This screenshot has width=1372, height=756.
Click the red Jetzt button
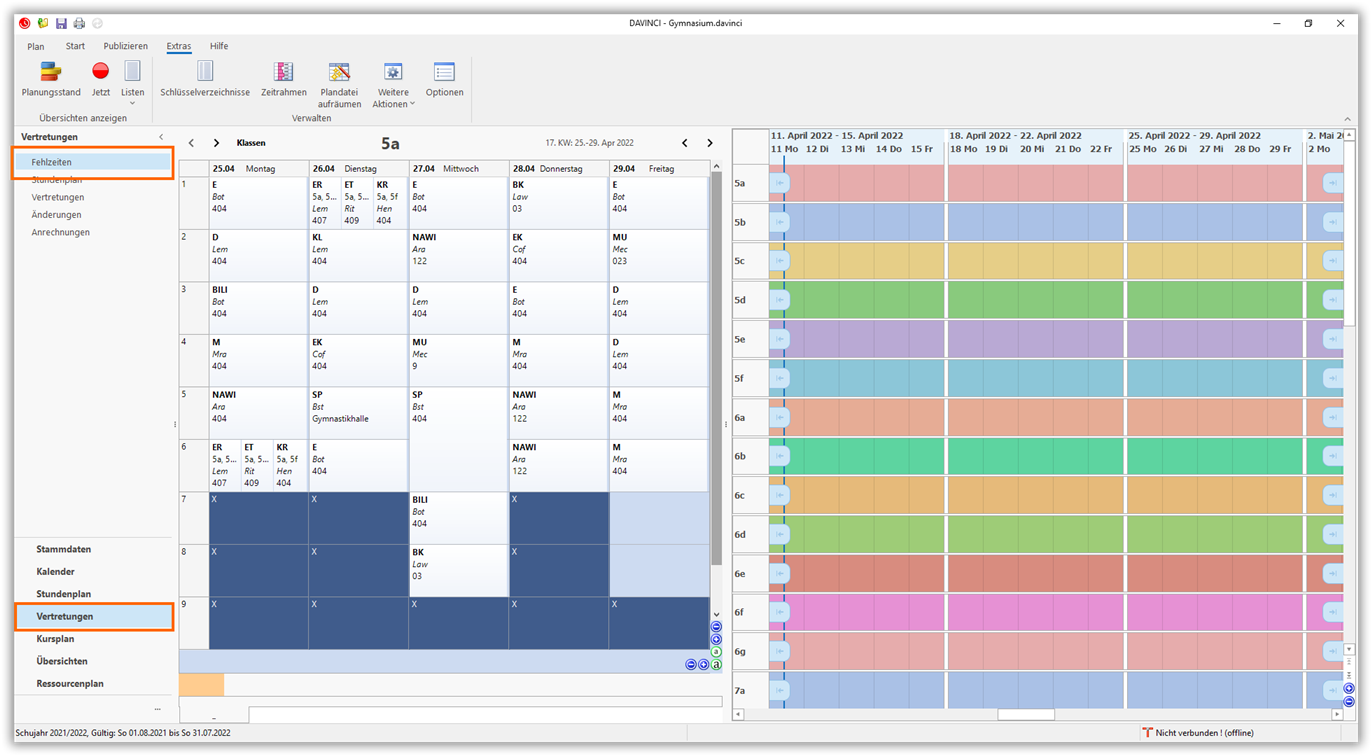[100, 78]
